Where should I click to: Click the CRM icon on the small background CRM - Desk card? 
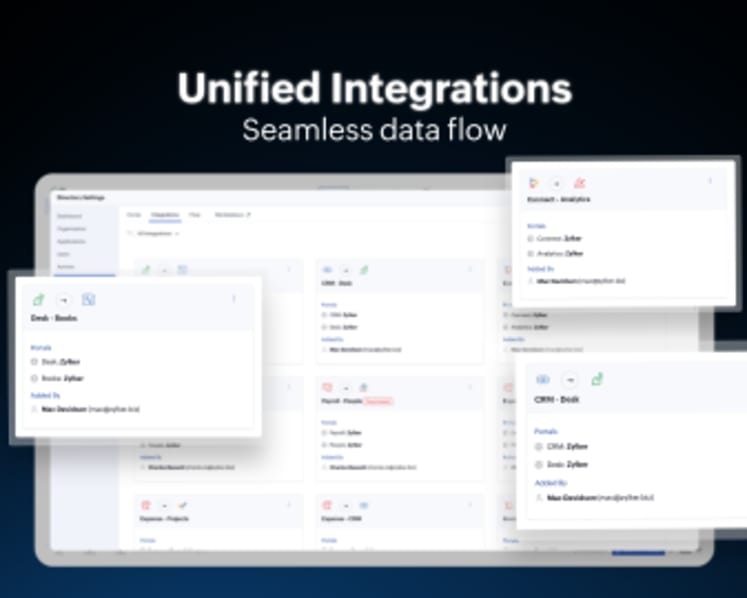(327, 270)
